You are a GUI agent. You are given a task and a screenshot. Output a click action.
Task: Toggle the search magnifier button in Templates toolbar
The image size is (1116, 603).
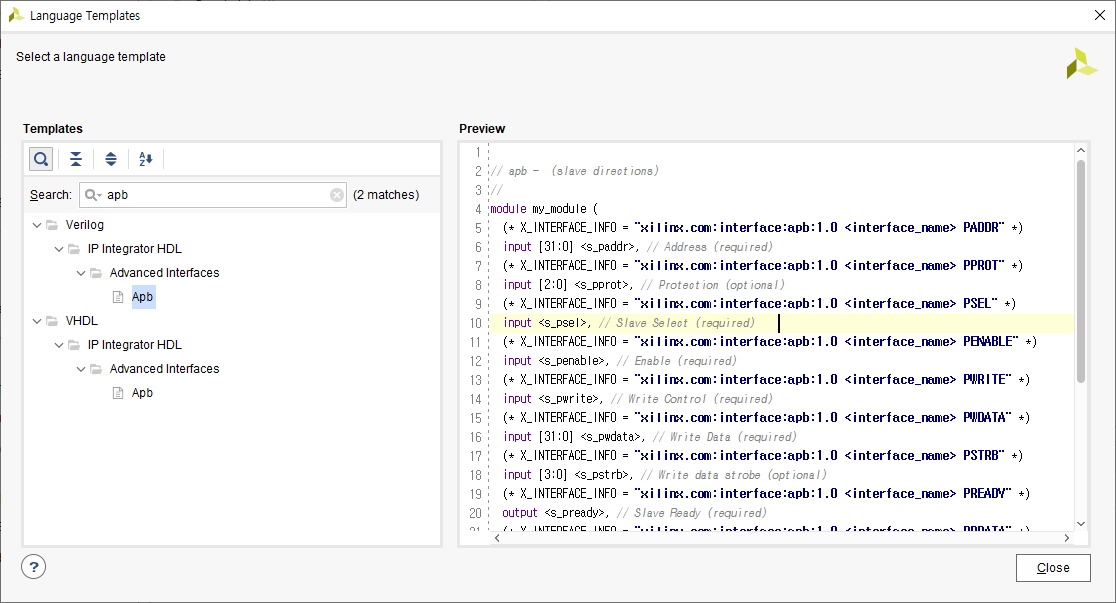coord(41,159)
